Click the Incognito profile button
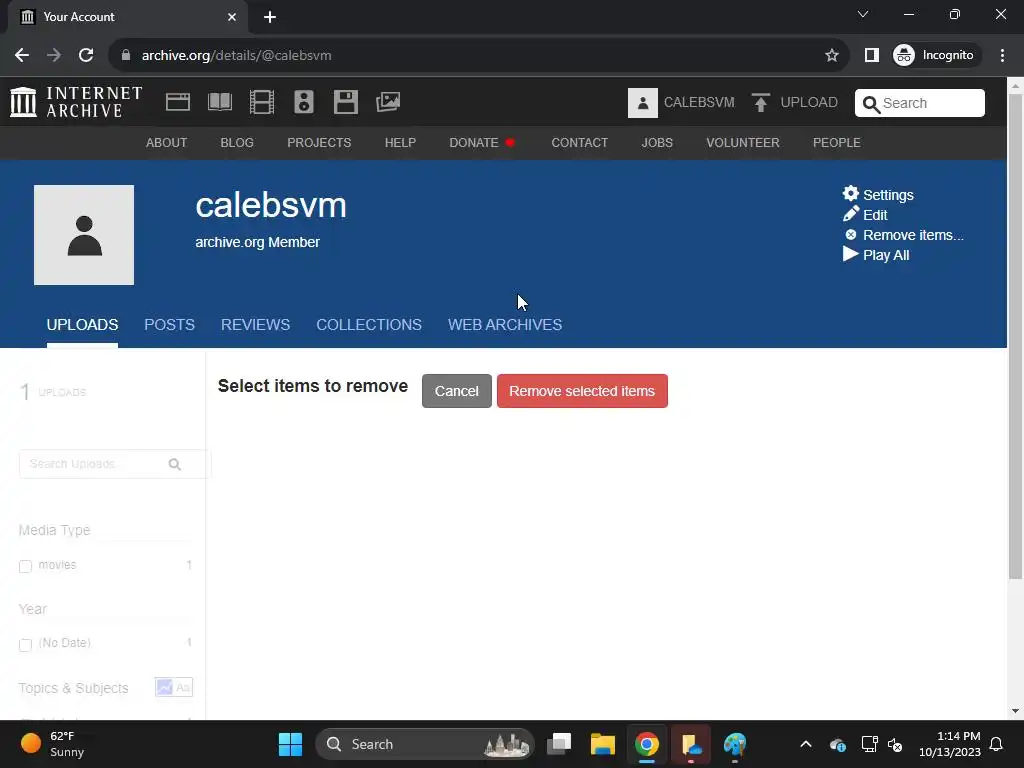The width and height of the screenshot is (1024, 768). 934,56
